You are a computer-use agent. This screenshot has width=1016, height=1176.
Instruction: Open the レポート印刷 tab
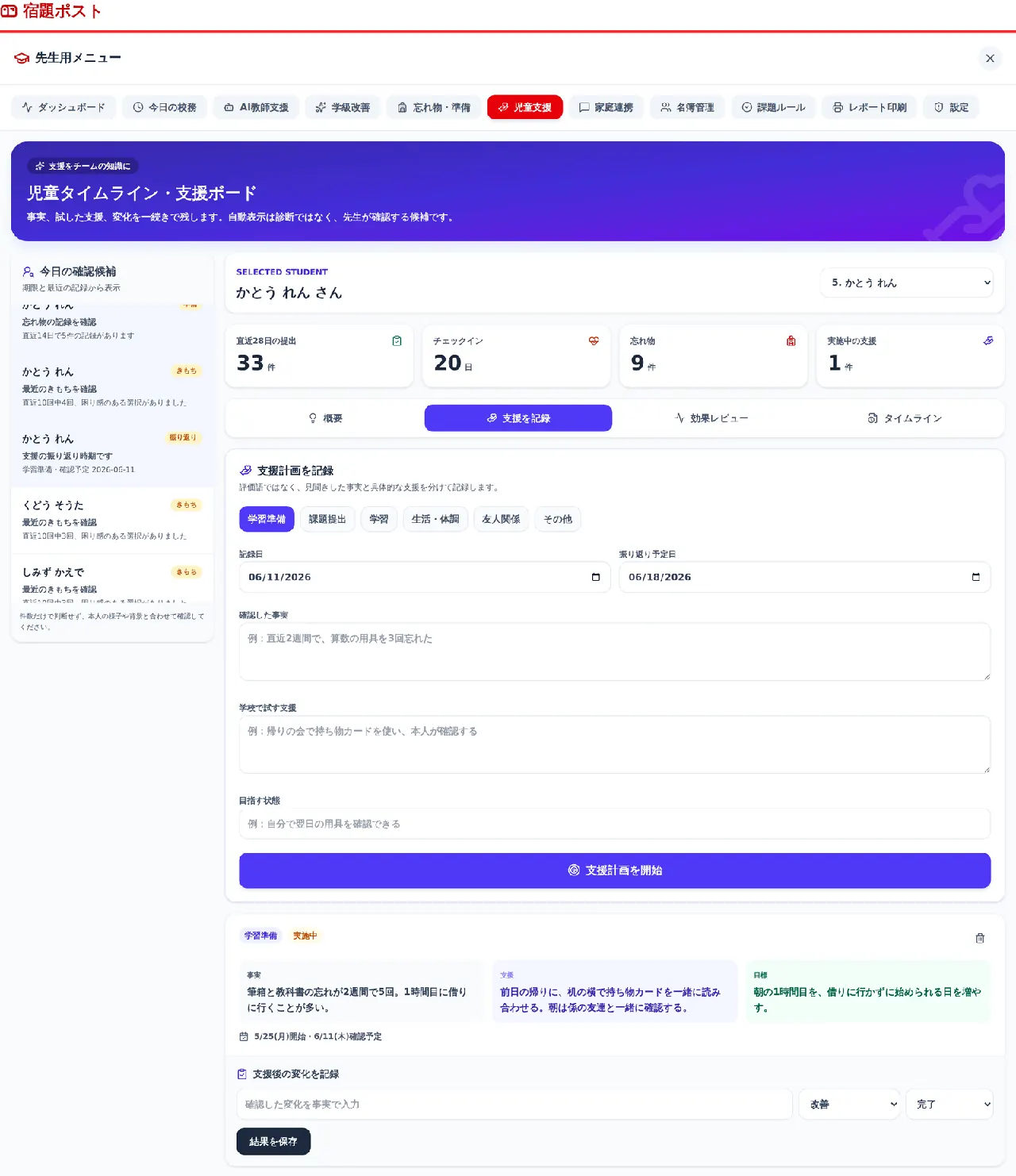(x=869, y=107)
